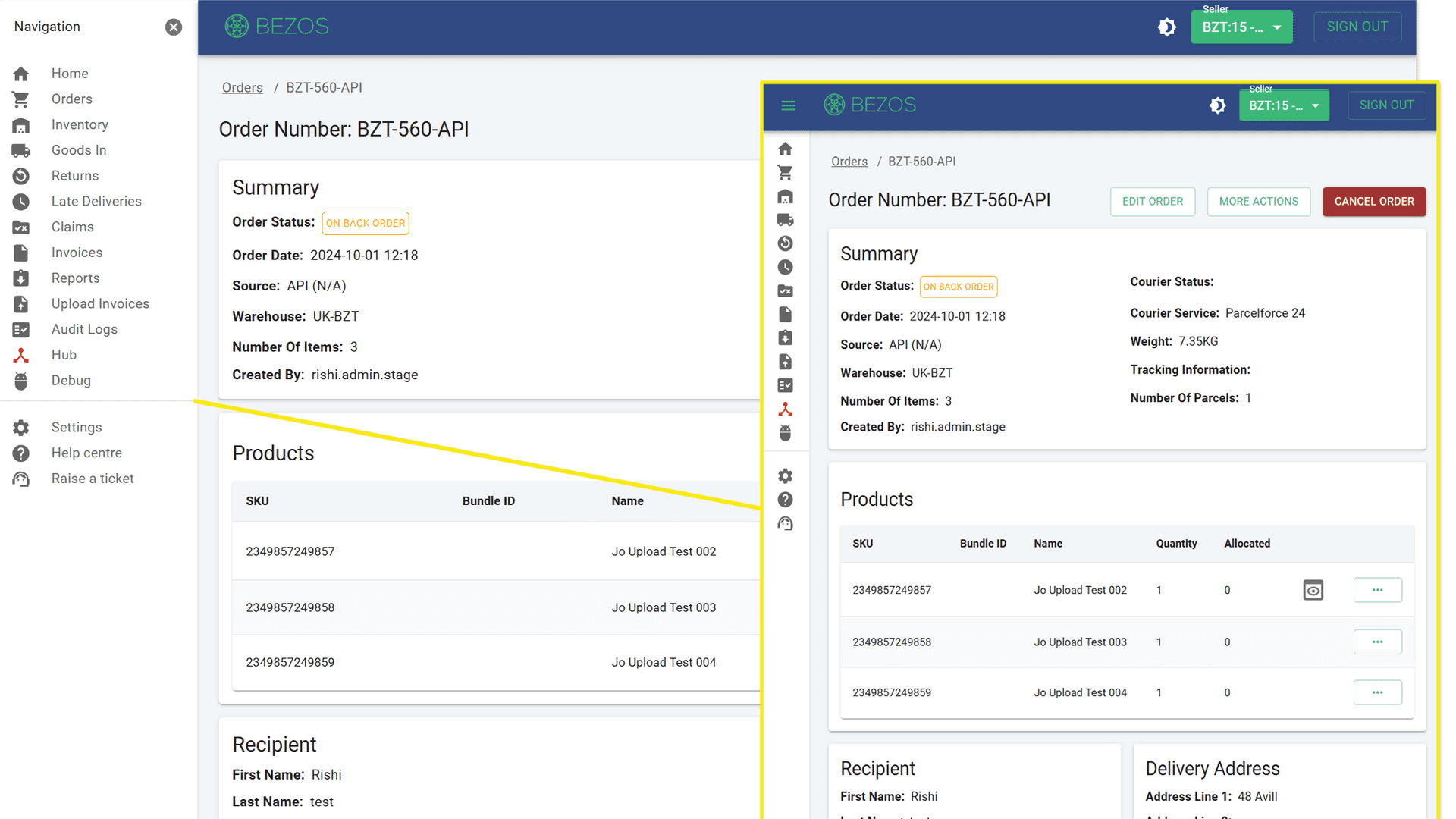Open the hamburger menu in the front window
This screenshot has height=819, width=1456.
click(789, 105)
